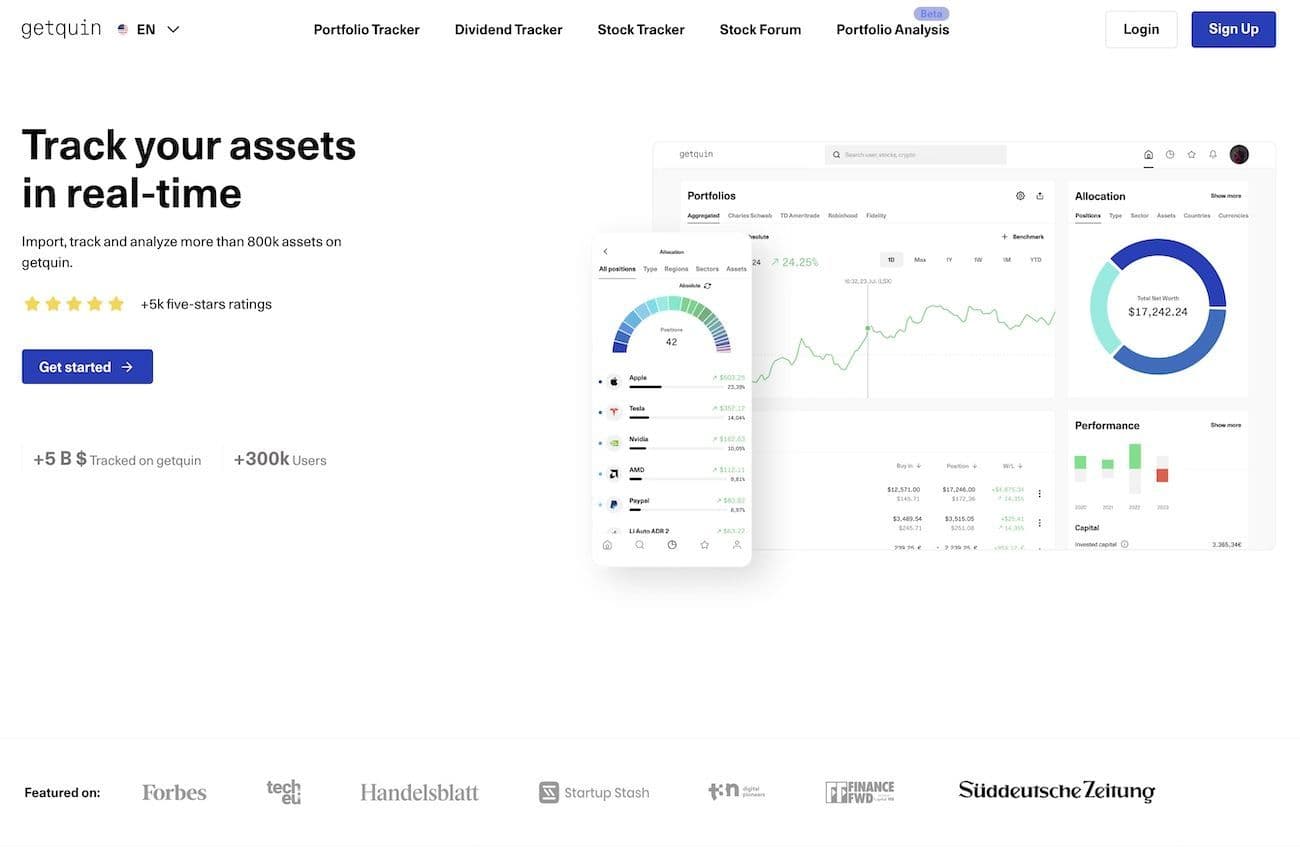The image size is (1300, 860).
Task: Click the pie chart icon in the phone bottom bar
Action: [x=672, y=545]
